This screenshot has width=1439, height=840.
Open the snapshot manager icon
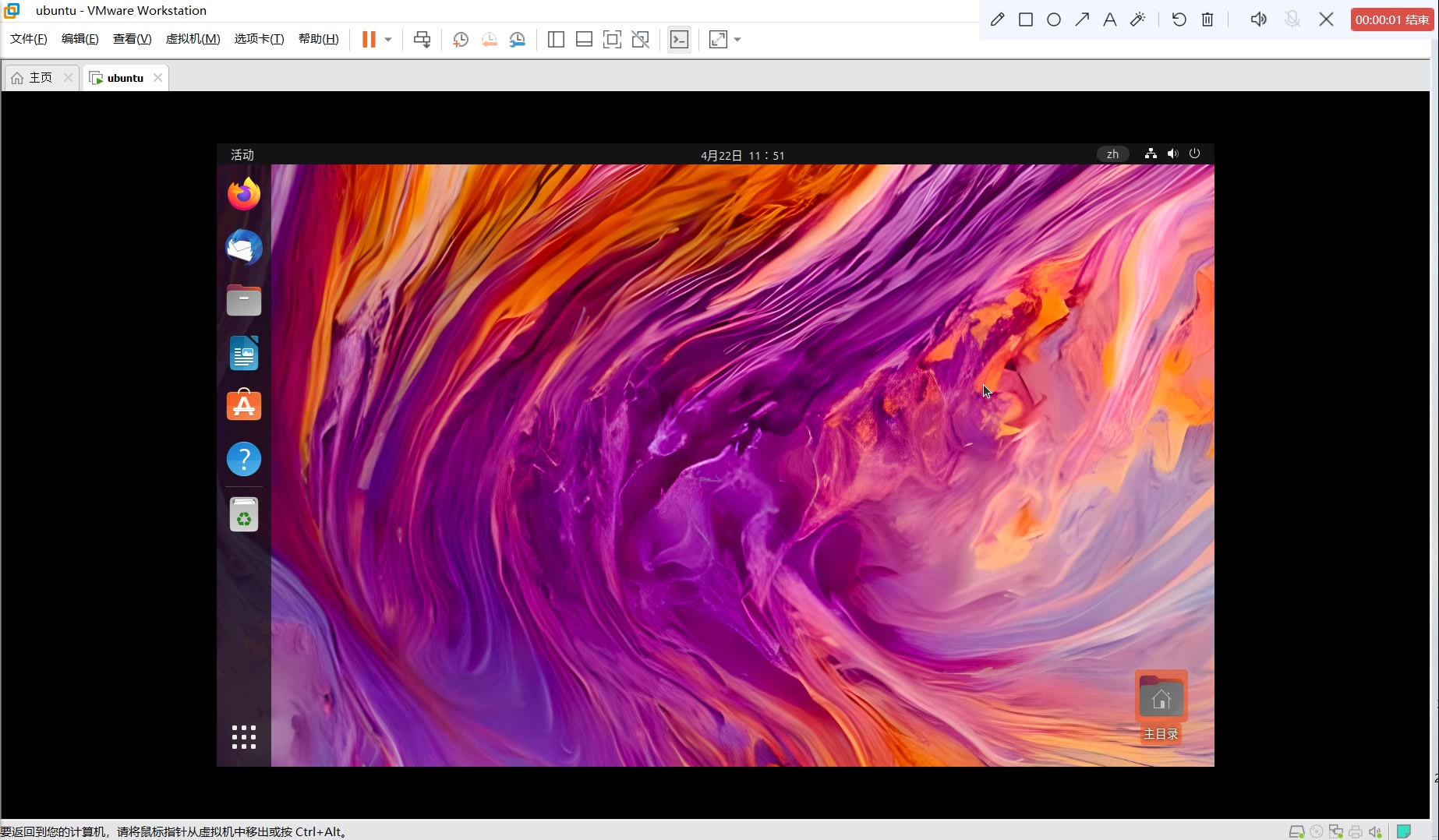tap(518, 40)
